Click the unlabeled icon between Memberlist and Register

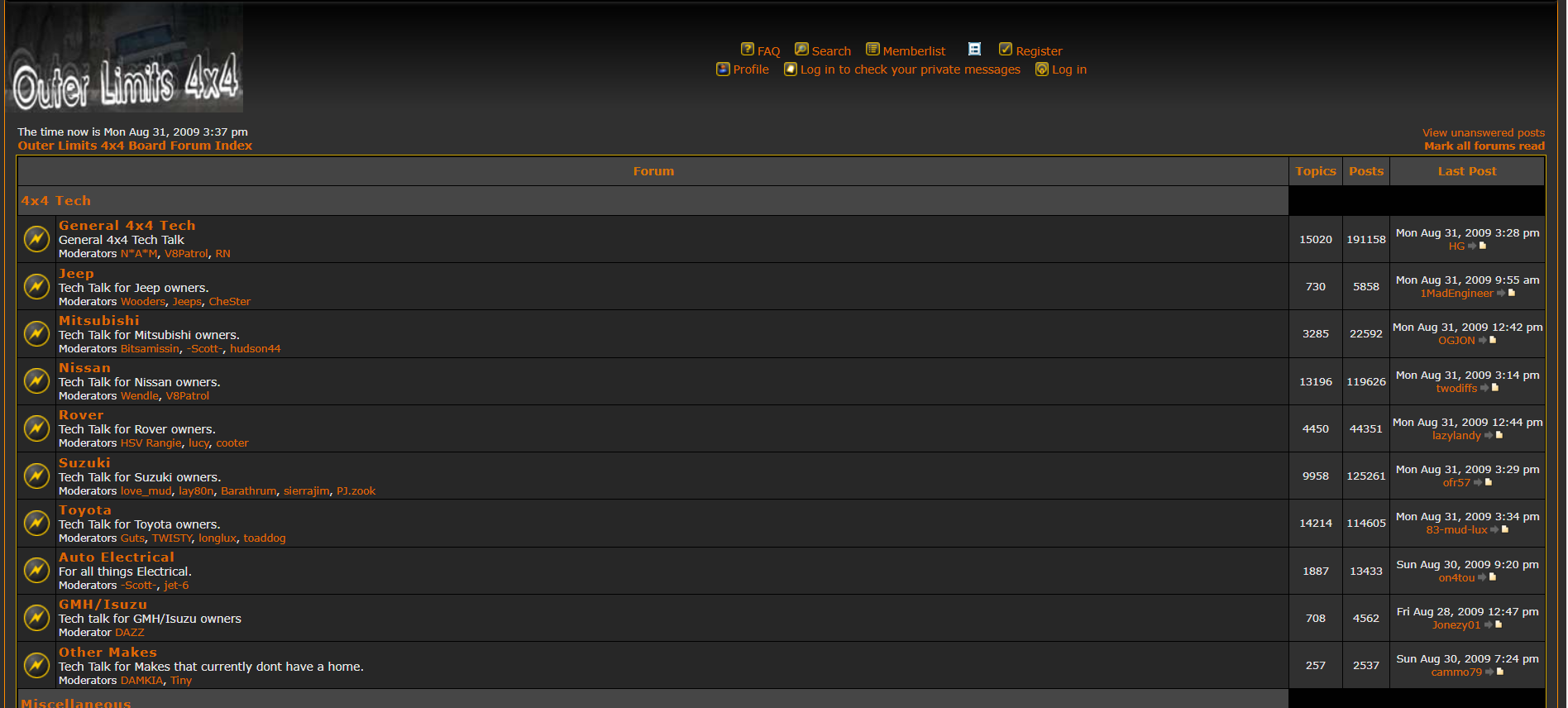click(974, 50)
